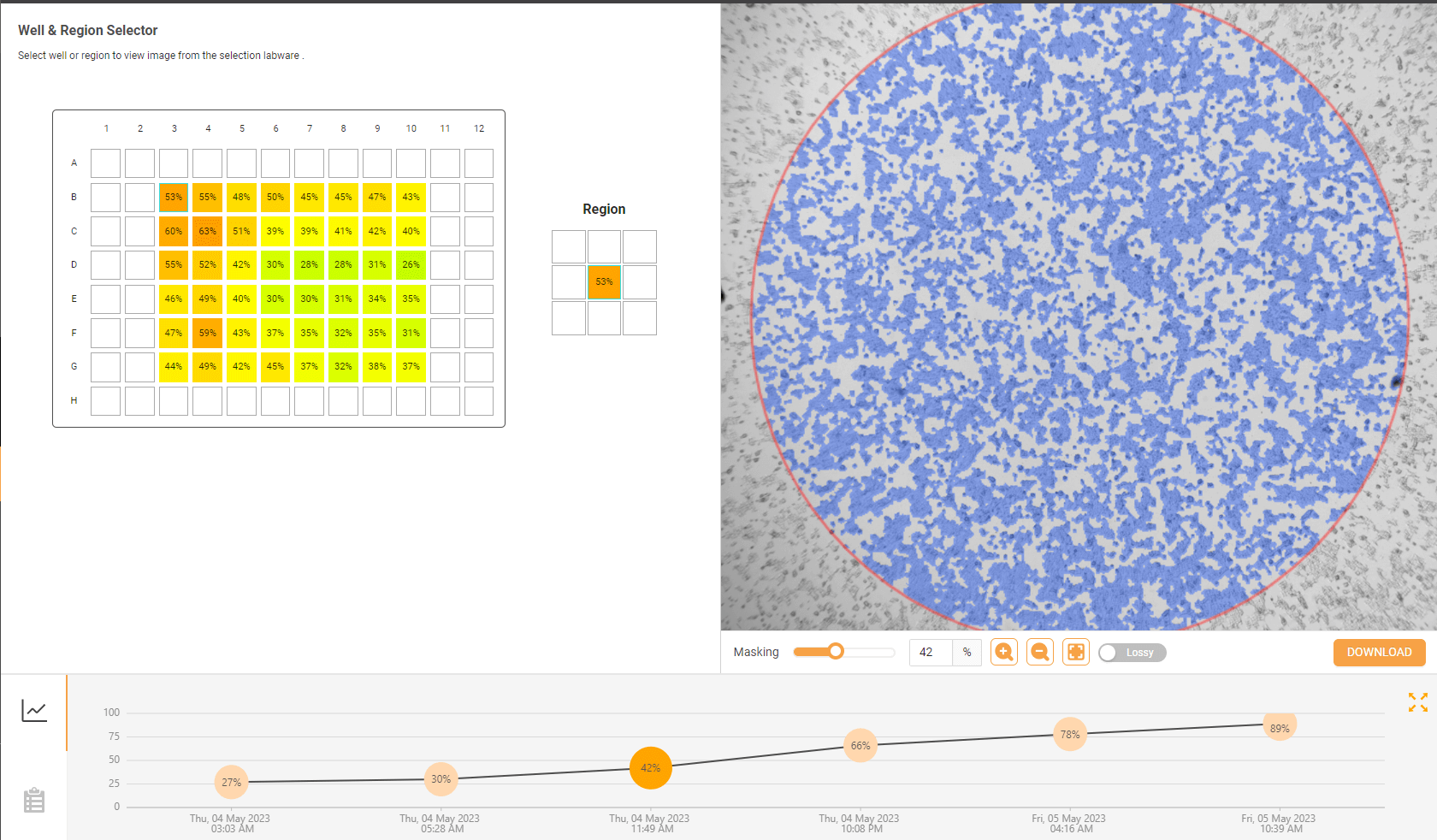Open the clipboard notes sidebar icon
The height and width of the screenshot is (840, 1437).
tap(34, 801)
